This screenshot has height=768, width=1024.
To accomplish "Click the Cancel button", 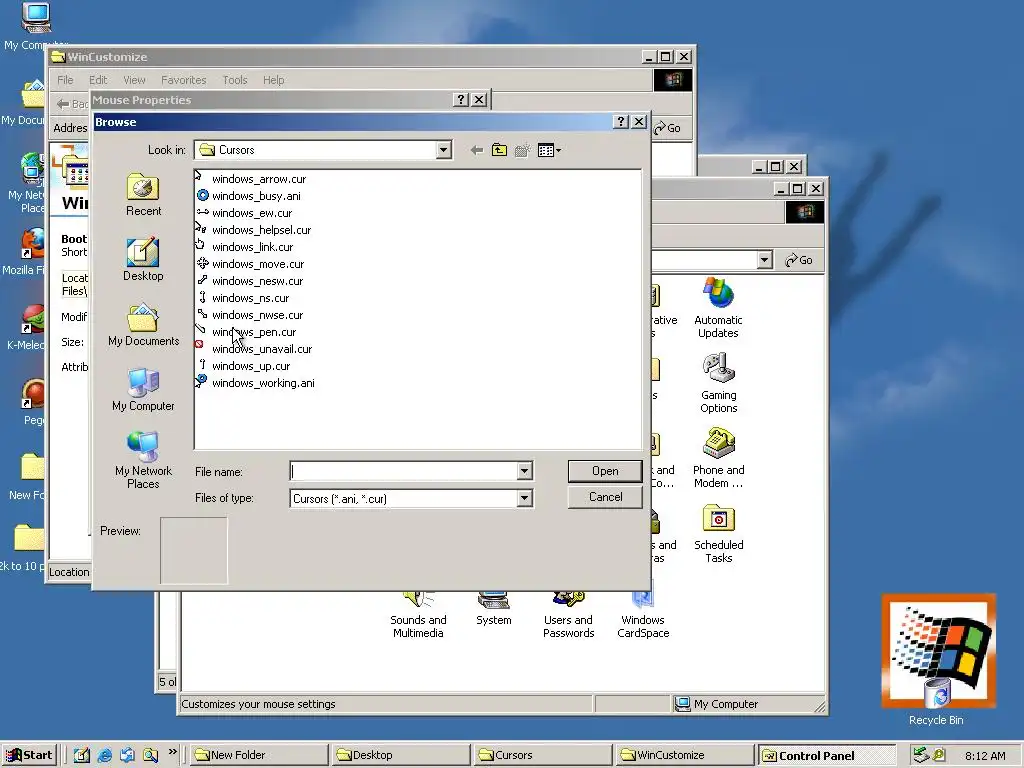I will click(605, 497).
